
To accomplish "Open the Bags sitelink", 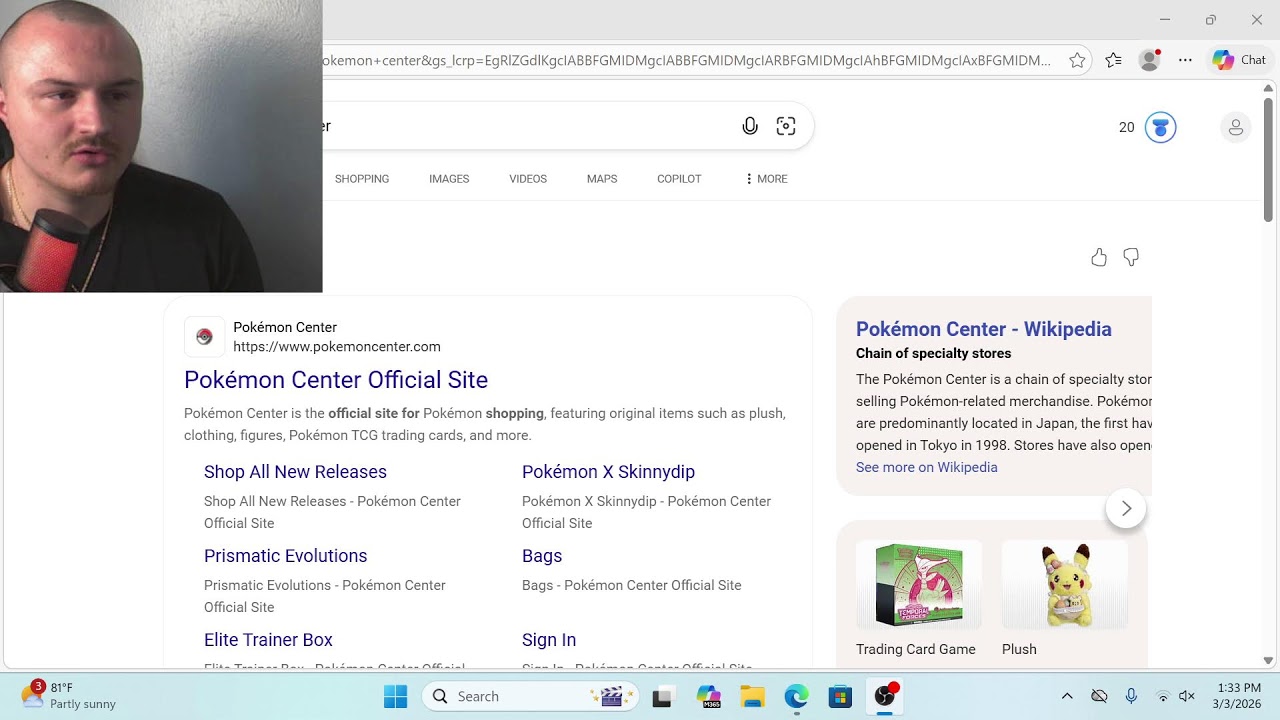I will (542, 556).
